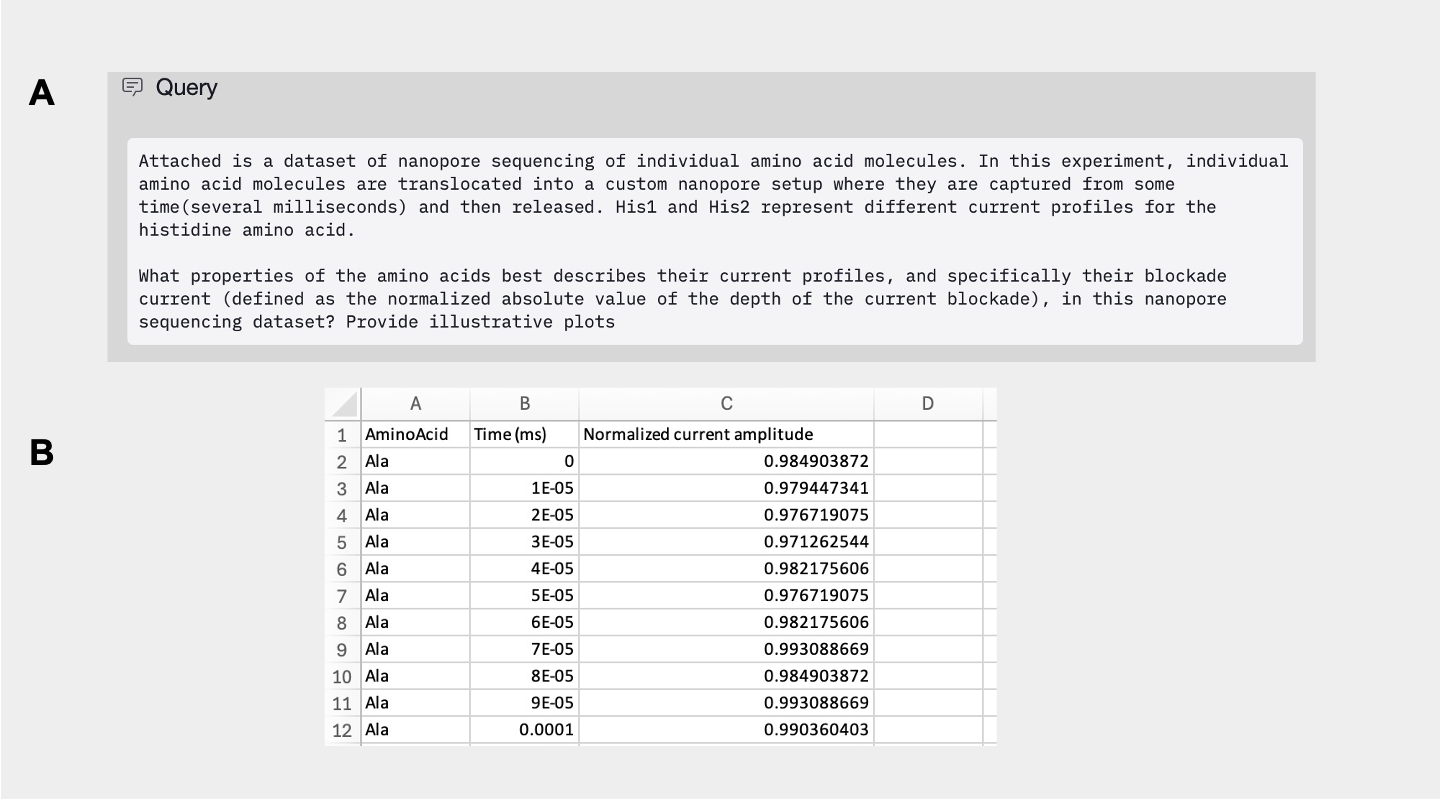Click amplitude cell 0.979447341
The height and width of the screenshot is (800, 1440).
727,489
